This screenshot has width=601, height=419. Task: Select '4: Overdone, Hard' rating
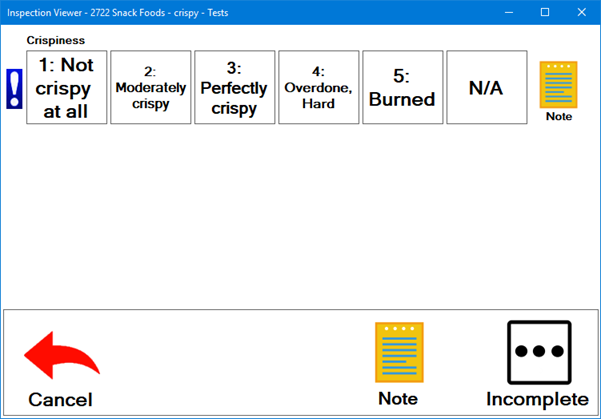click(x=318, y=88)
